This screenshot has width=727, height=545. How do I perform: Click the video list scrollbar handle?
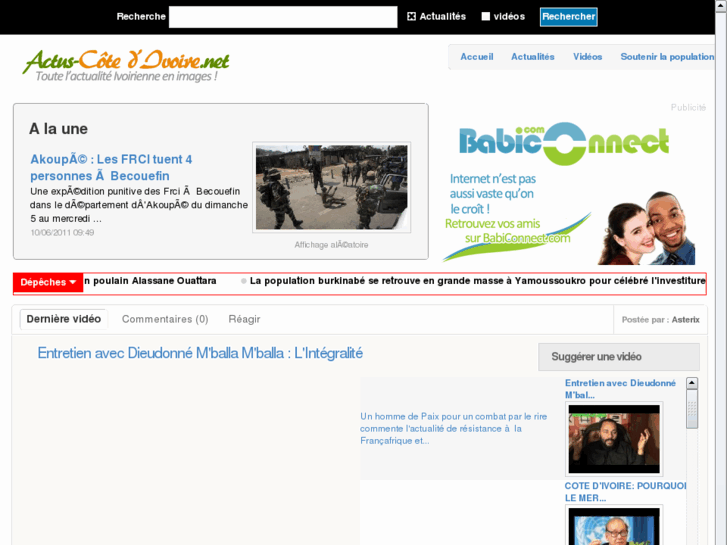[x=692, y=409]
